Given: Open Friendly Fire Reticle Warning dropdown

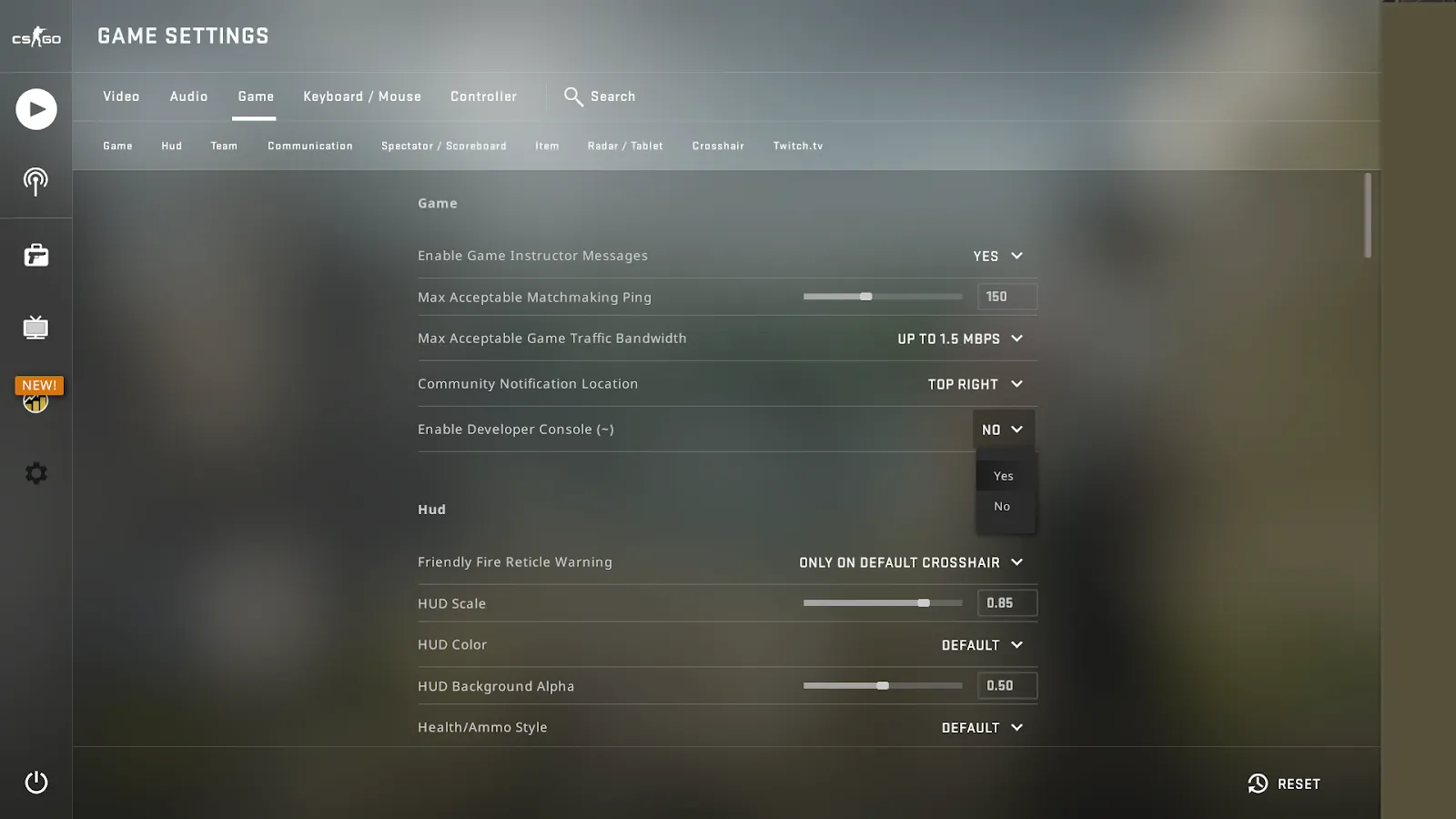Looking at the screenshot, I should [911, 562].
